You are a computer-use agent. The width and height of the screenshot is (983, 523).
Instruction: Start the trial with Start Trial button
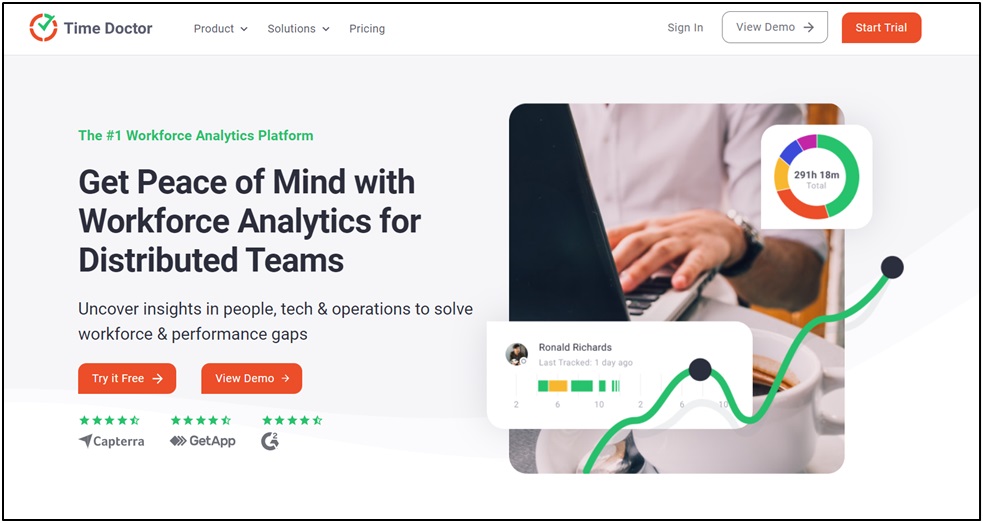point(881,28)
